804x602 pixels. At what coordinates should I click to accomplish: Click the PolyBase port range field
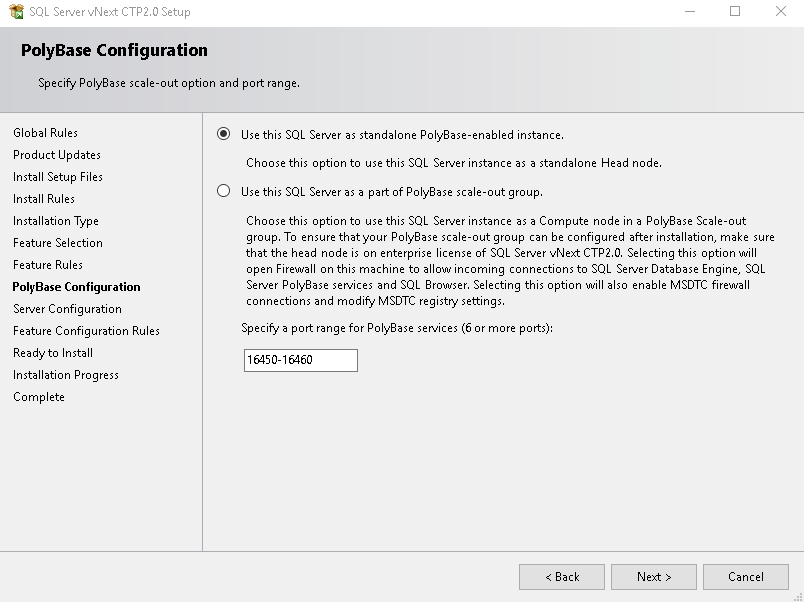[300, 360]
